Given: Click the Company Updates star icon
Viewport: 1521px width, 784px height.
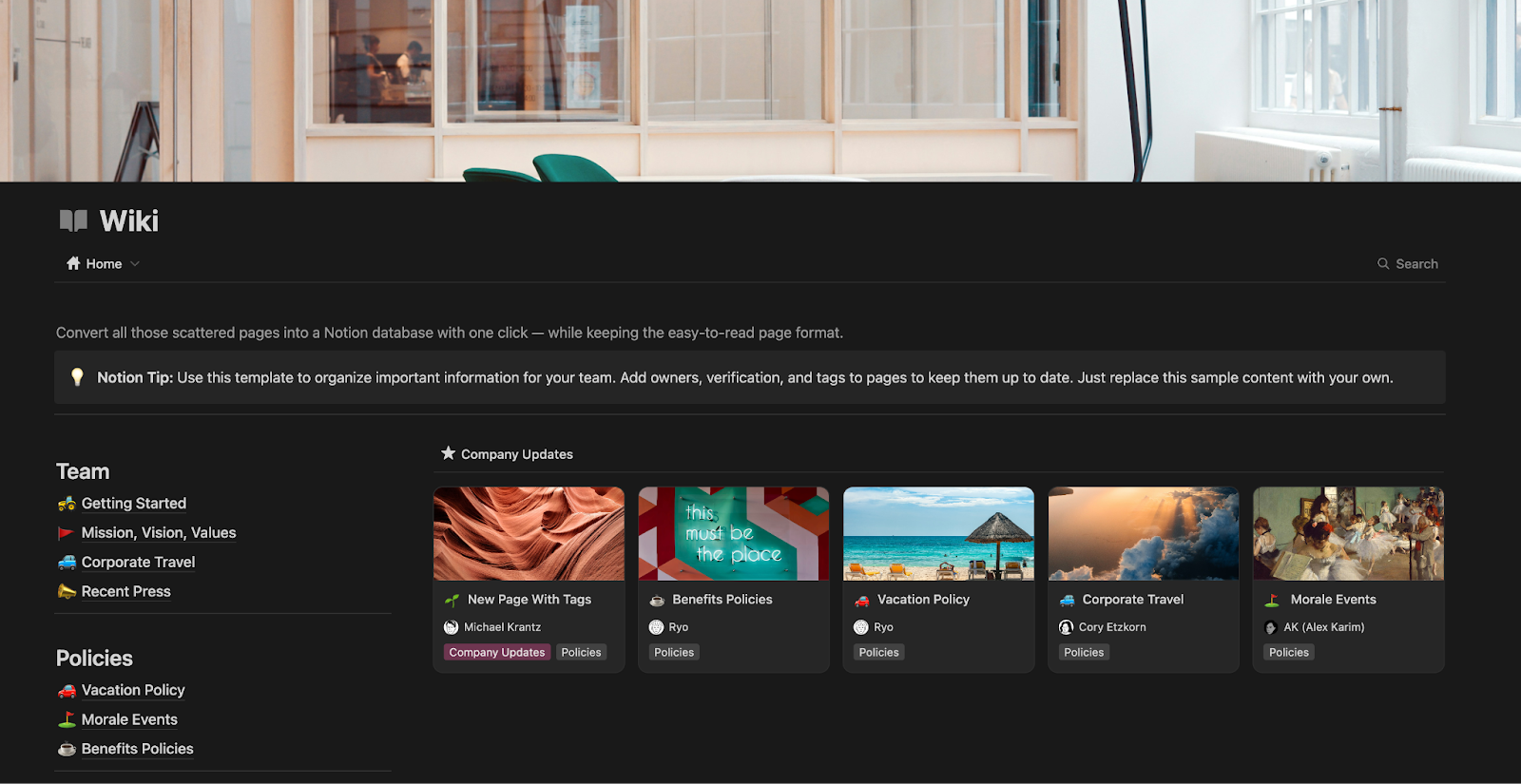Looking at the screenshot, I should point(448,453).
